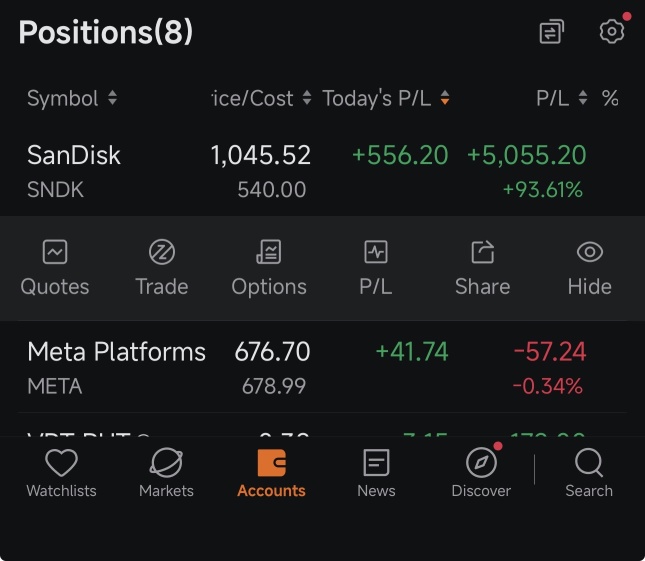Select the Accounts tab
The height and width of the screenshot is (561, 645).
coord(271,473)
